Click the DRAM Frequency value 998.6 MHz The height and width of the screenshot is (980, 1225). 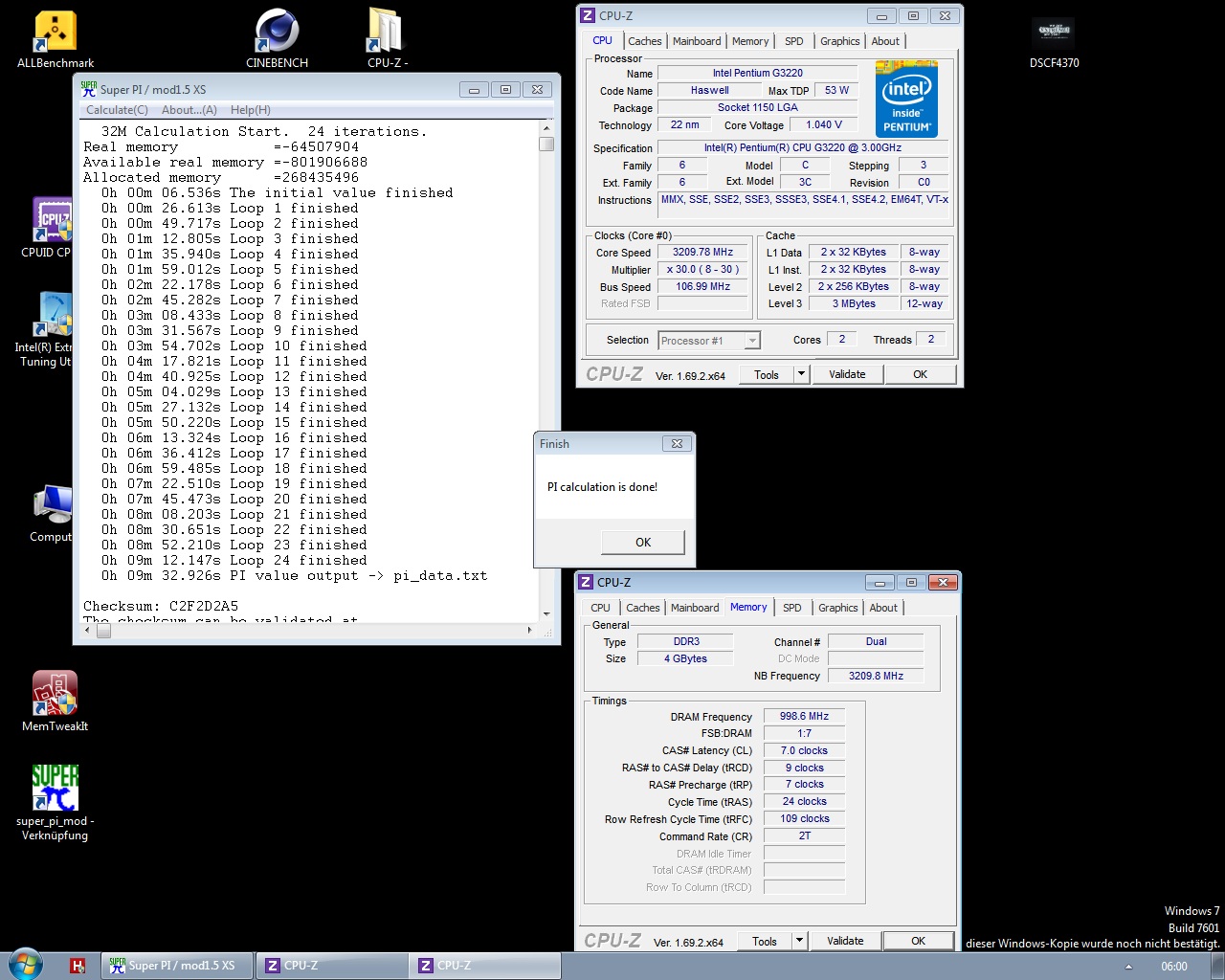(x=804, y=717)
